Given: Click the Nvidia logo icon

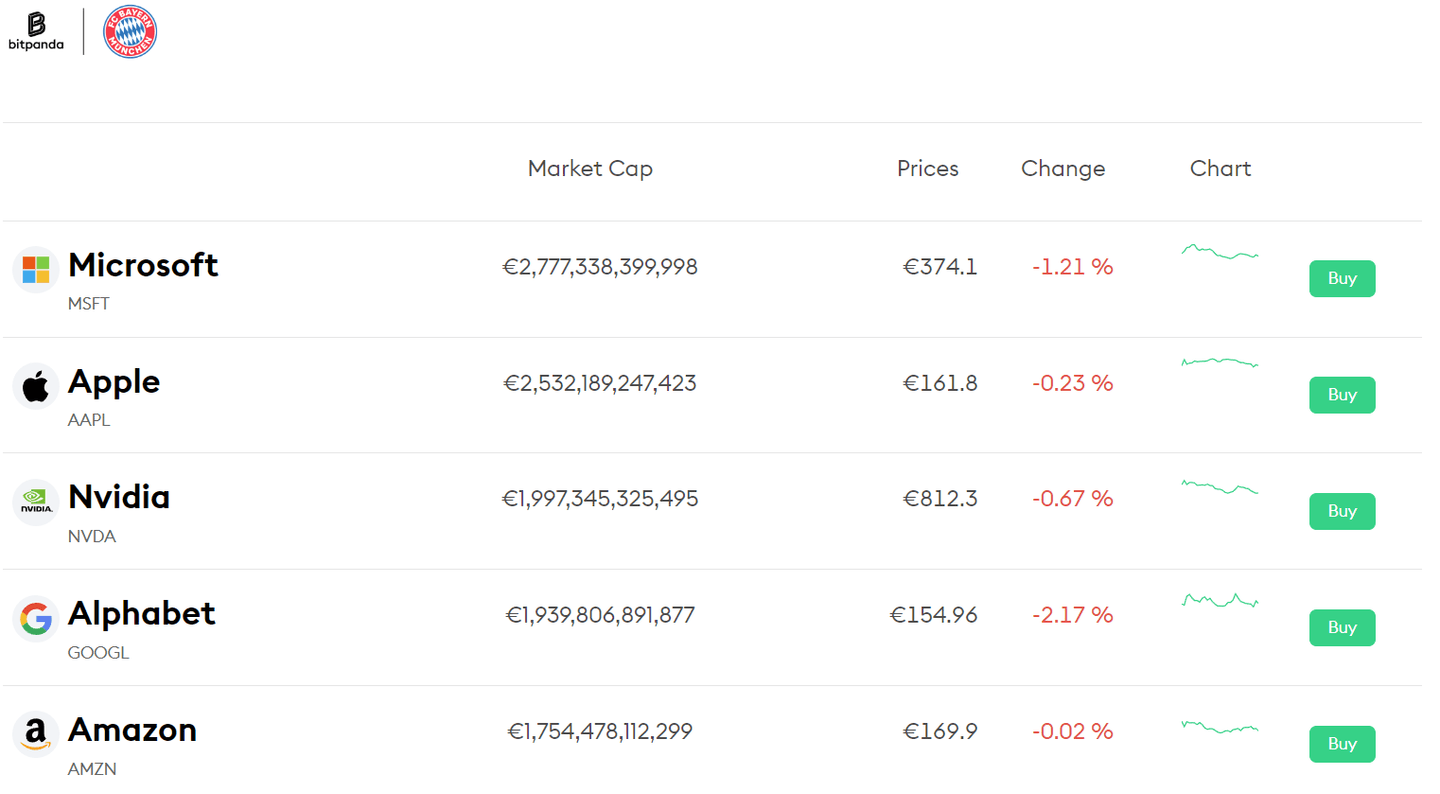Looking at the screenshot, I should [x=36, y=502].
